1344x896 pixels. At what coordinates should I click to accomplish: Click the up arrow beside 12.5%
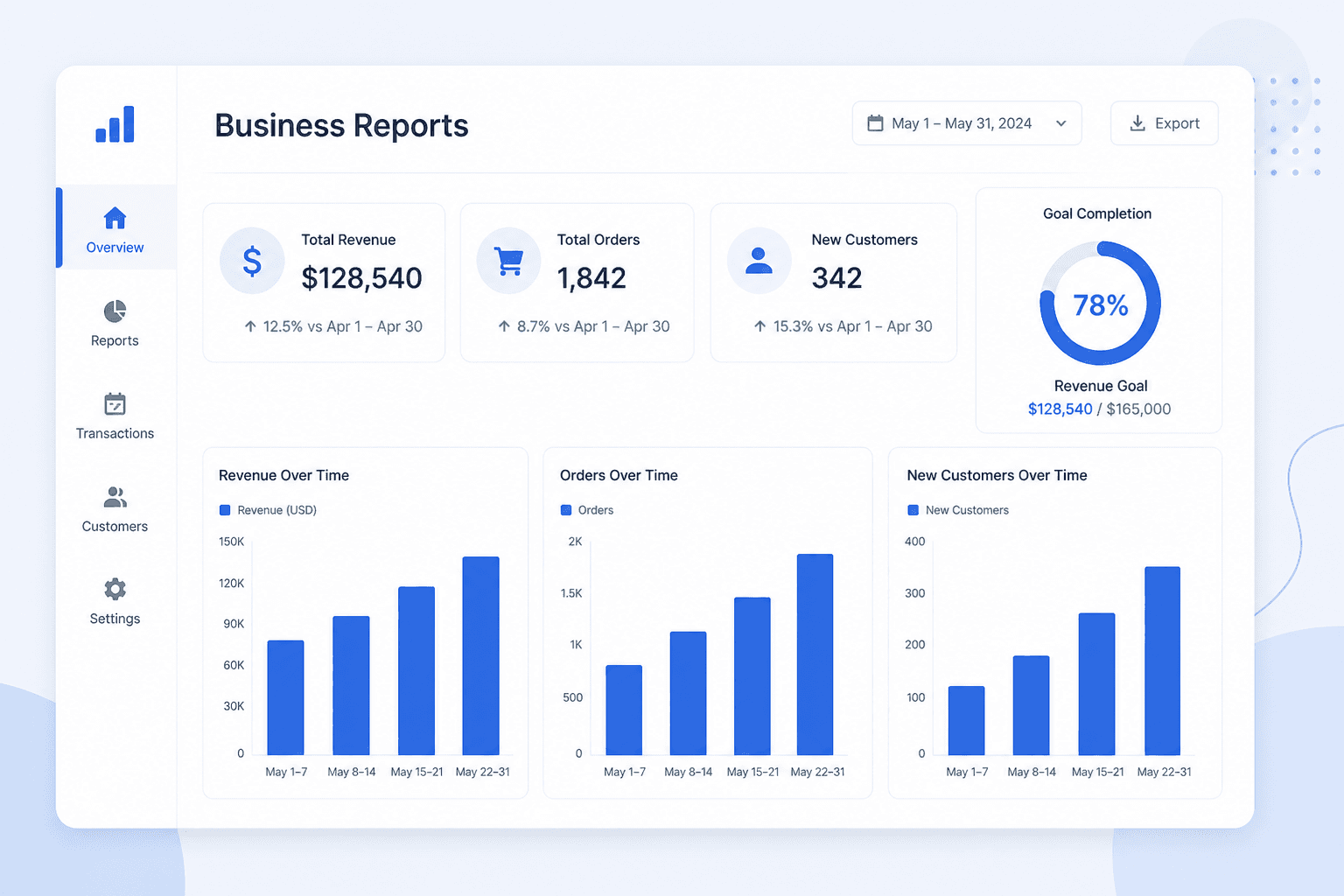(250, 326)
